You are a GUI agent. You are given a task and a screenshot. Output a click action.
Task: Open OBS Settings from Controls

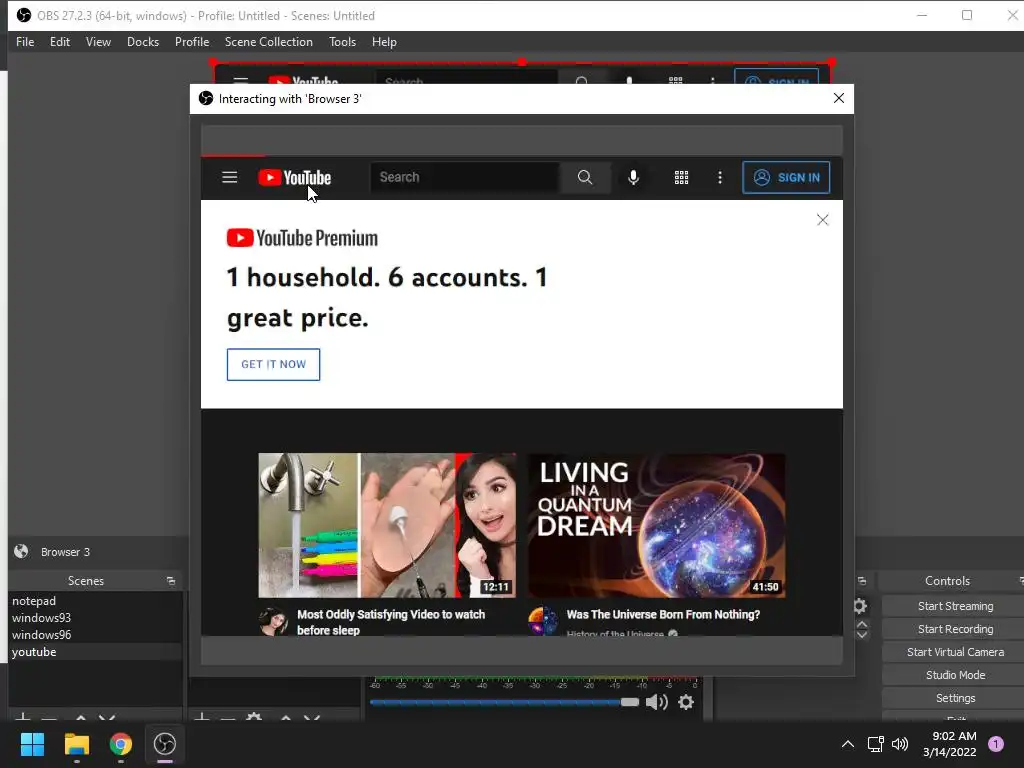pos(955,698)
